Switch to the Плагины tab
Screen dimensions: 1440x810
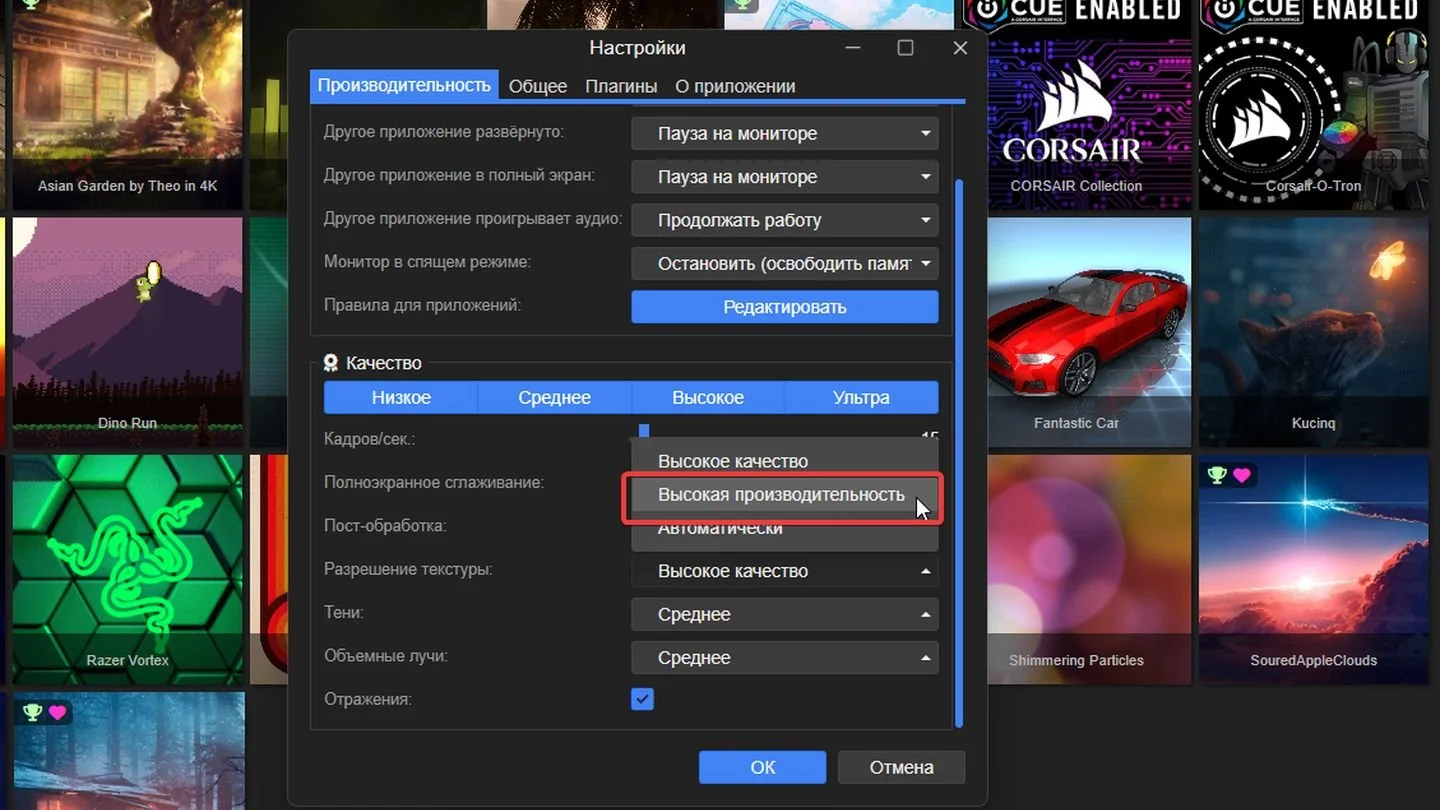(621, 86)
